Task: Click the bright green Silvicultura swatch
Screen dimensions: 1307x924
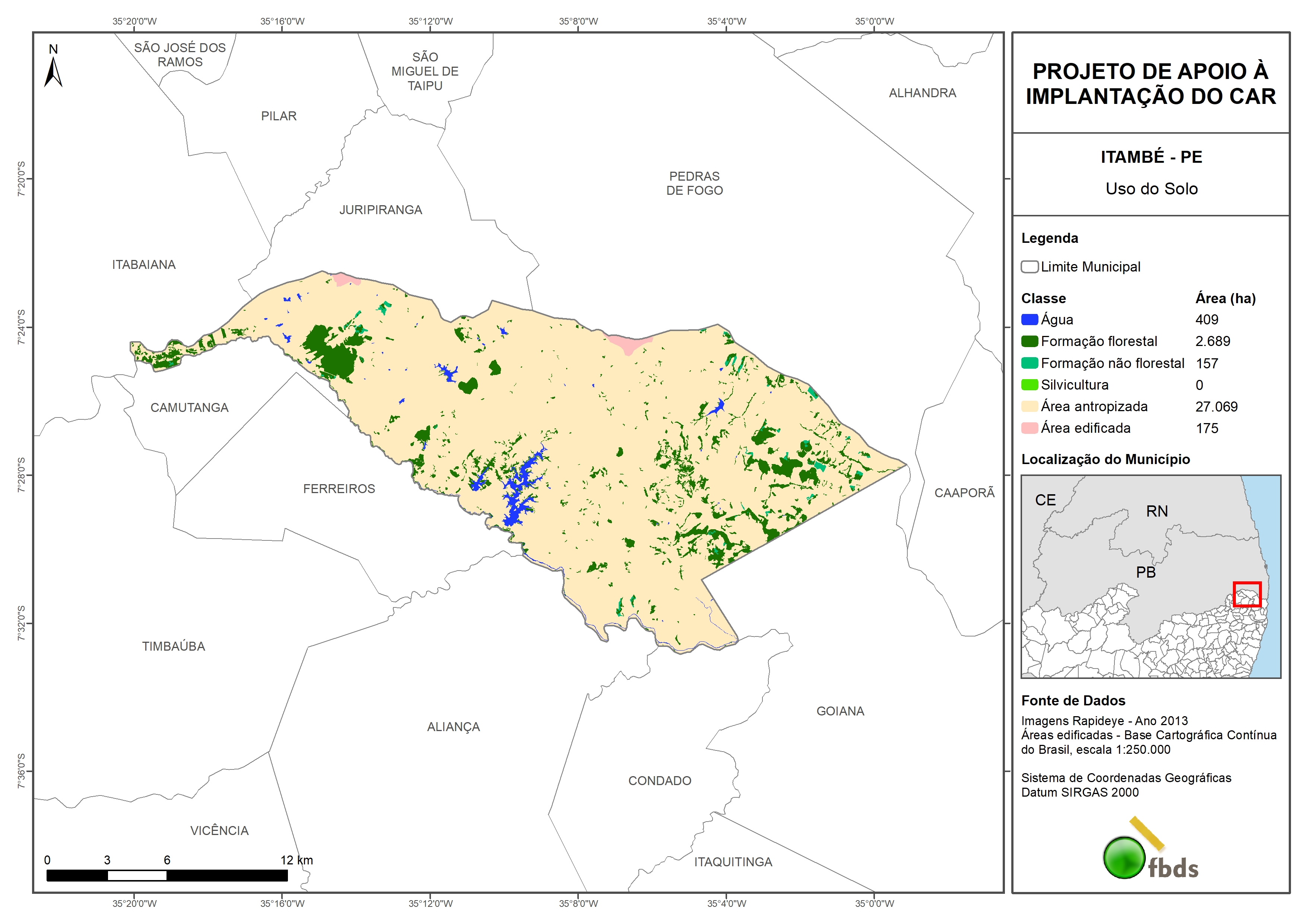Action: pos(1029,385)
